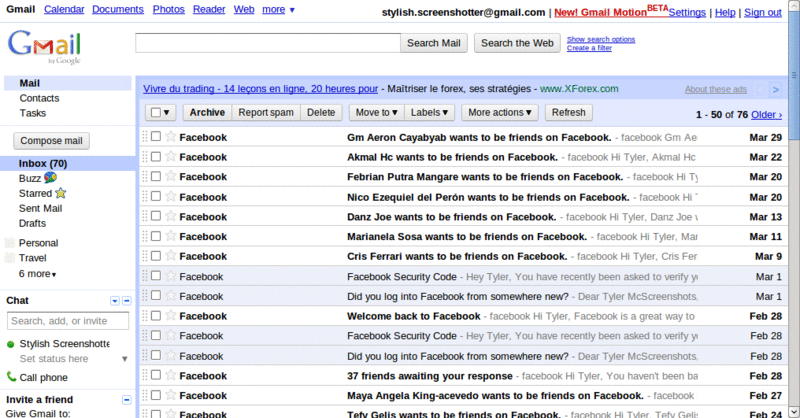
Task: Star the Marianela Sosa email
Action: [171, 236]
